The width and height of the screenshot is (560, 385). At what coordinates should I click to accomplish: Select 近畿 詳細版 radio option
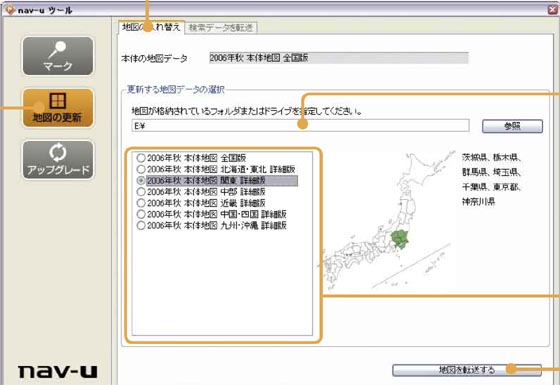click(x=141, y=203)
